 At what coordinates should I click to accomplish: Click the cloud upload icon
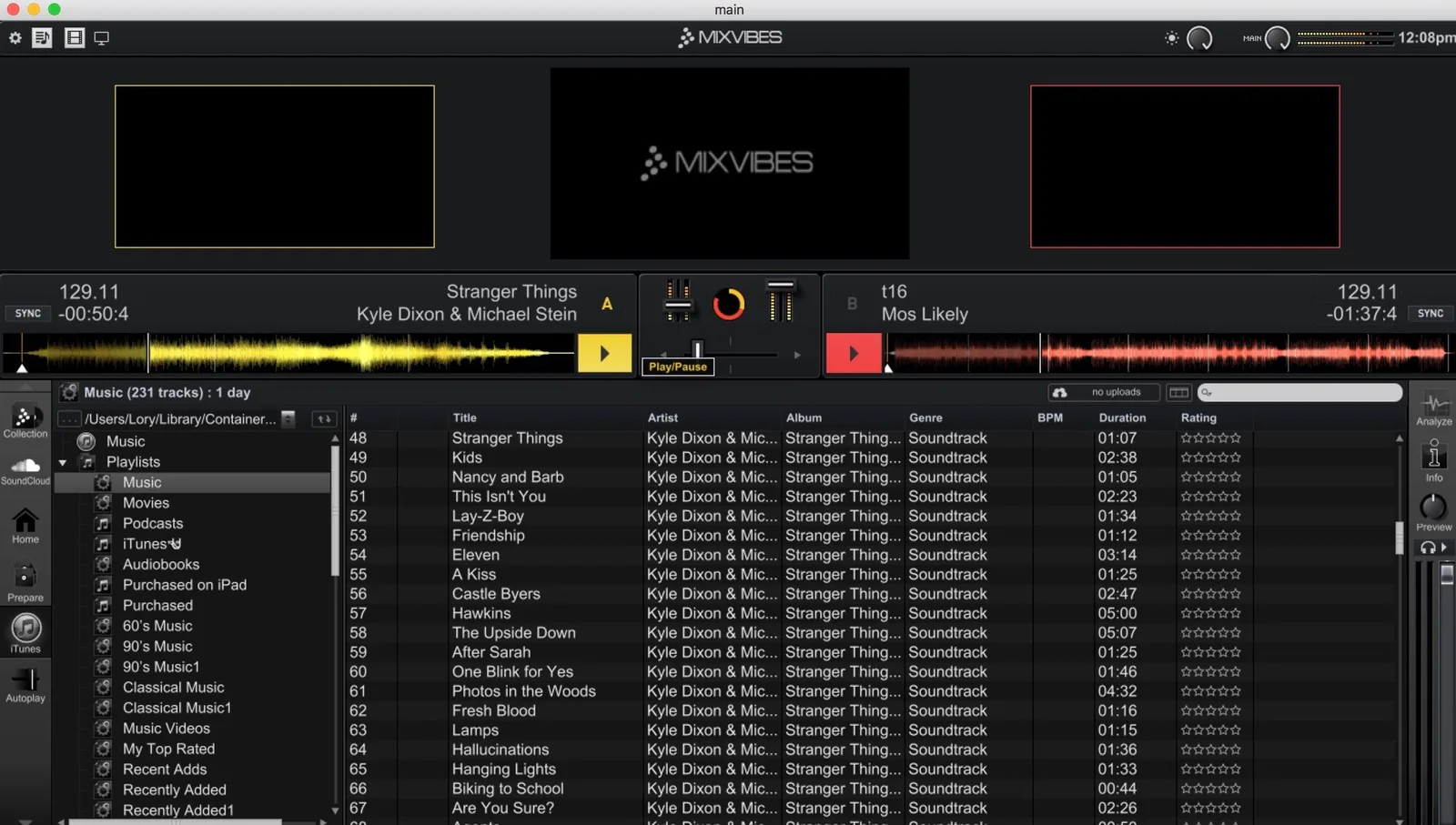point(1059,392)
